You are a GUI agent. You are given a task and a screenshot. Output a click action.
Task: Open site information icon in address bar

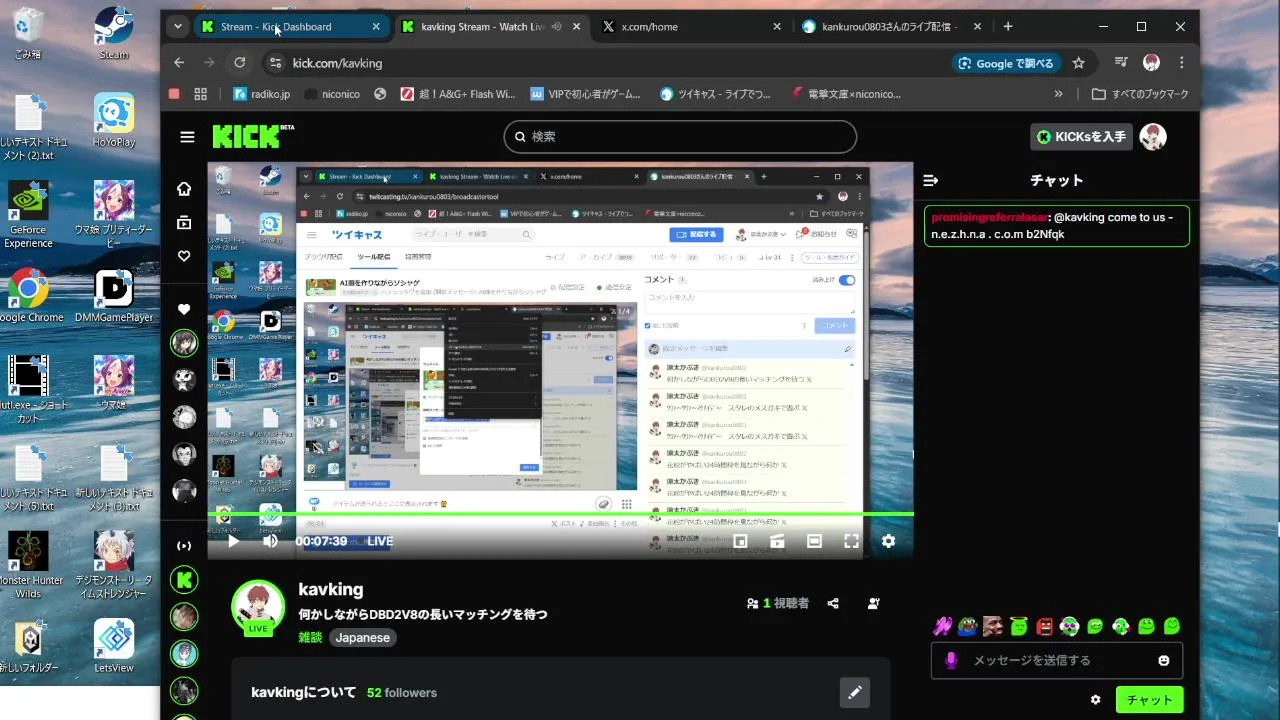click(275, 63)
